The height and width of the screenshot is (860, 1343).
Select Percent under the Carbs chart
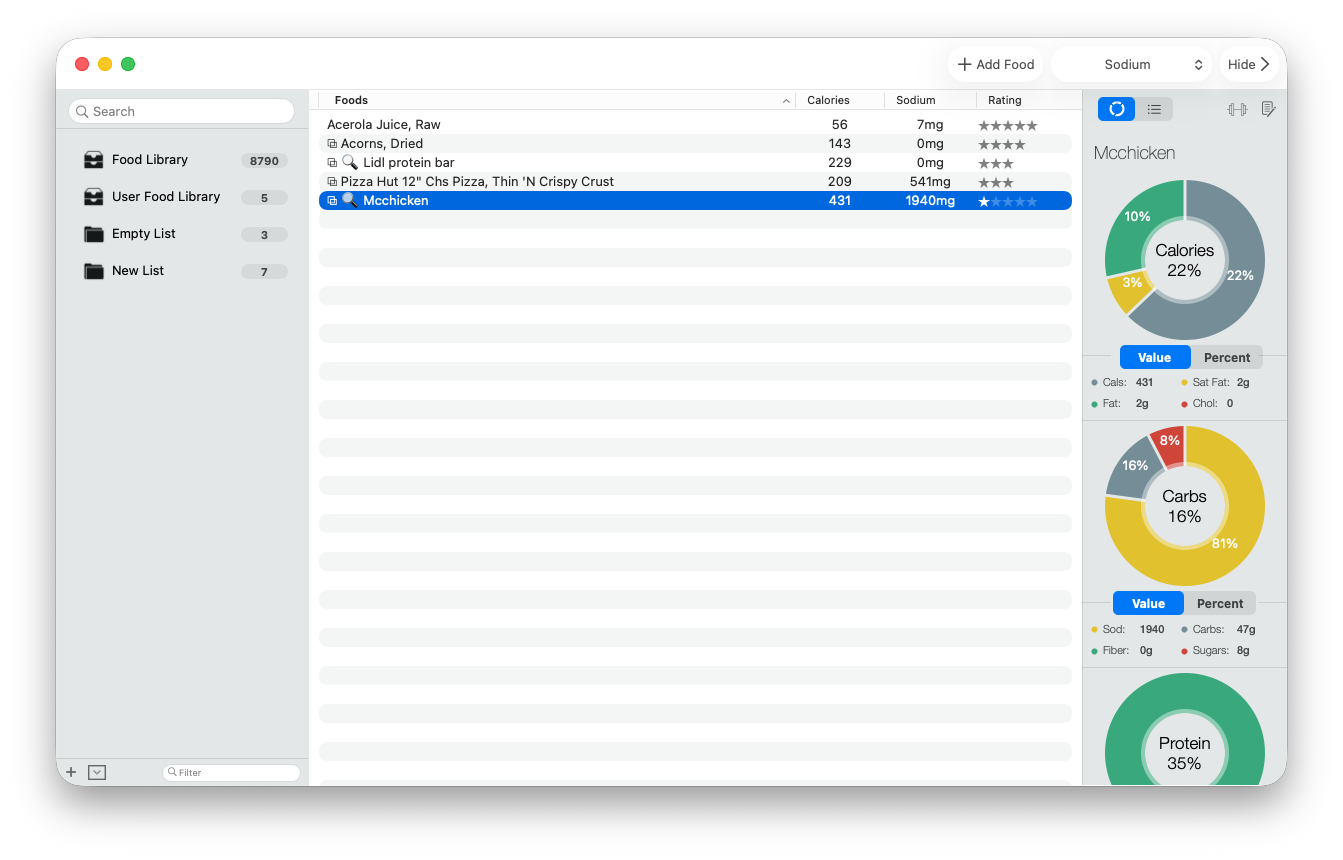(1220, 603)
